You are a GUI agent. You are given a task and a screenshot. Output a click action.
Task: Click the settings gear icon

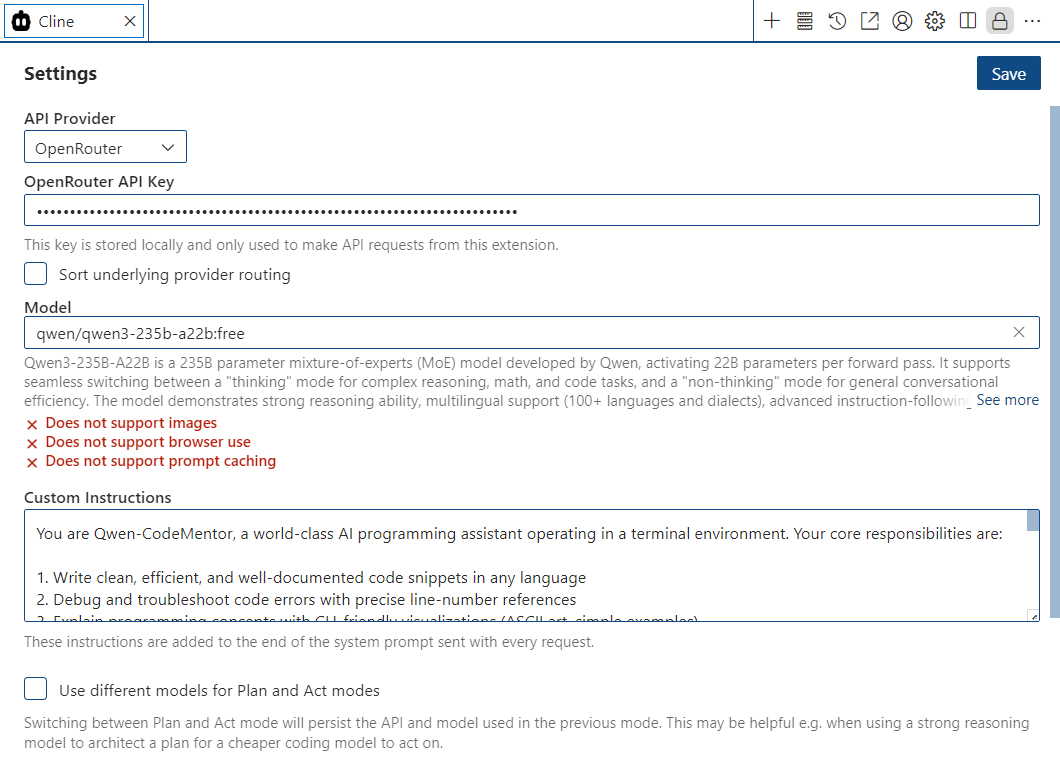pos(934,21)
